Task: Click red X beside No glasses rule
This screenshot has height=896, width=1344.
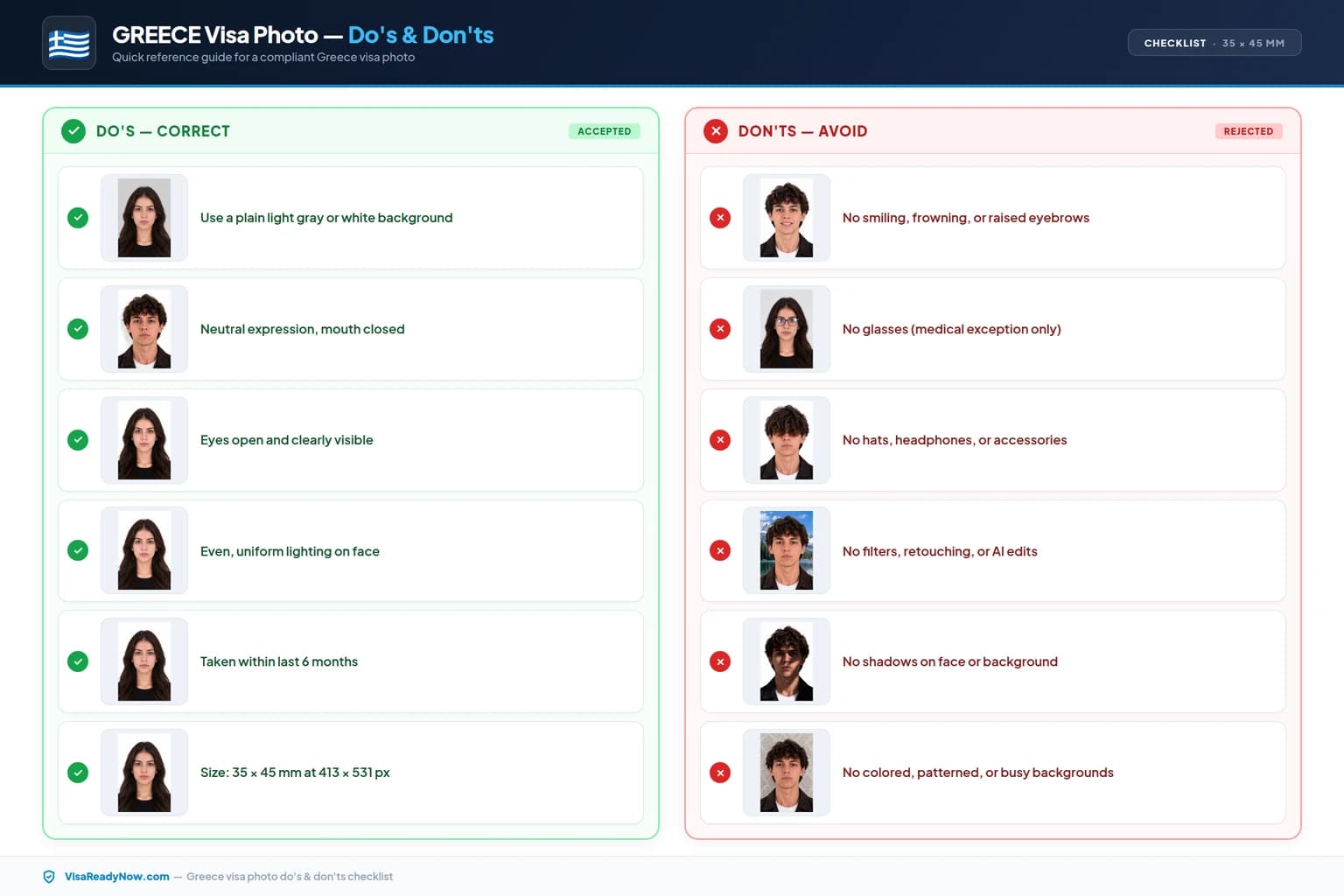Action: click(x=720, y=329)
